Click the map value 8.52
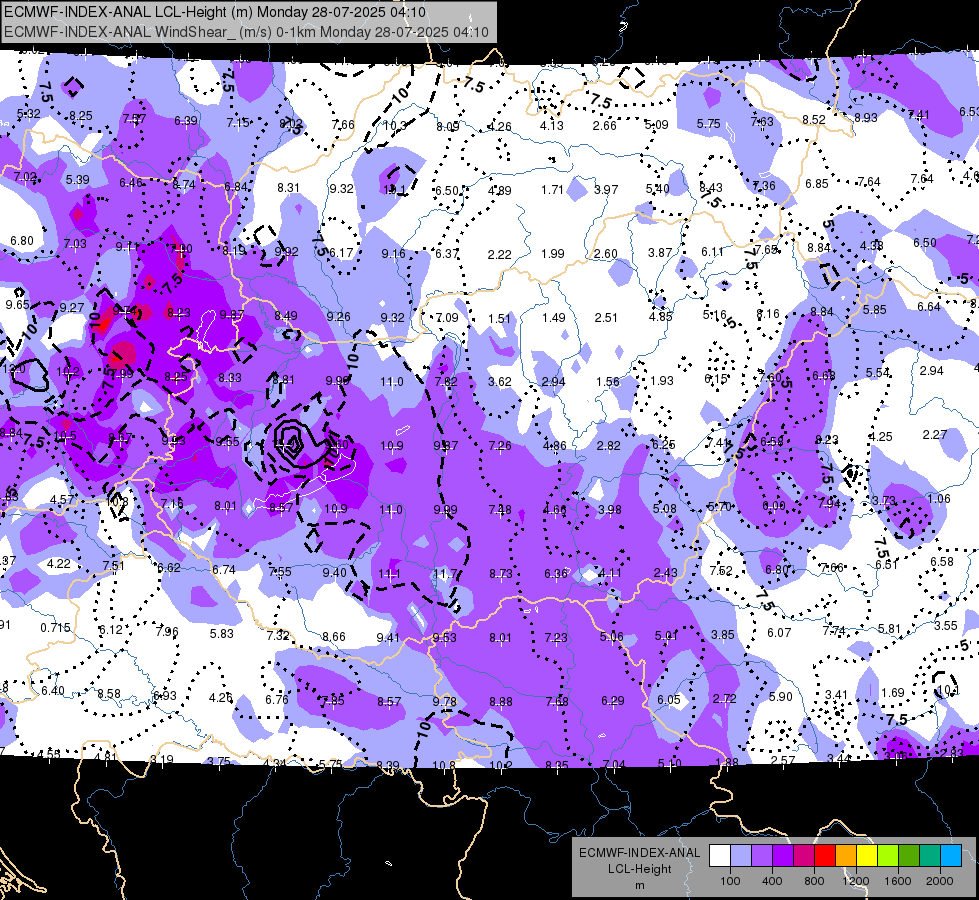This screenshot has height=900, width=979. coord(814,119)
